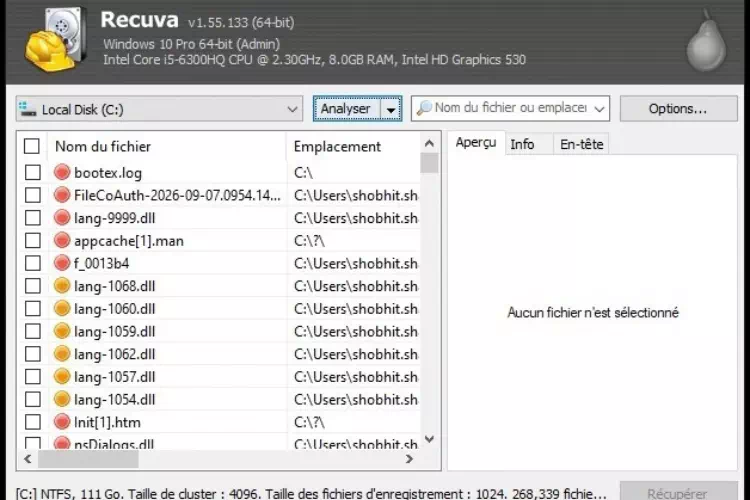The width and height of the screenshot is (750, 500).
Task: Select the appcache[1].man file name
Action: coord(129,241)
